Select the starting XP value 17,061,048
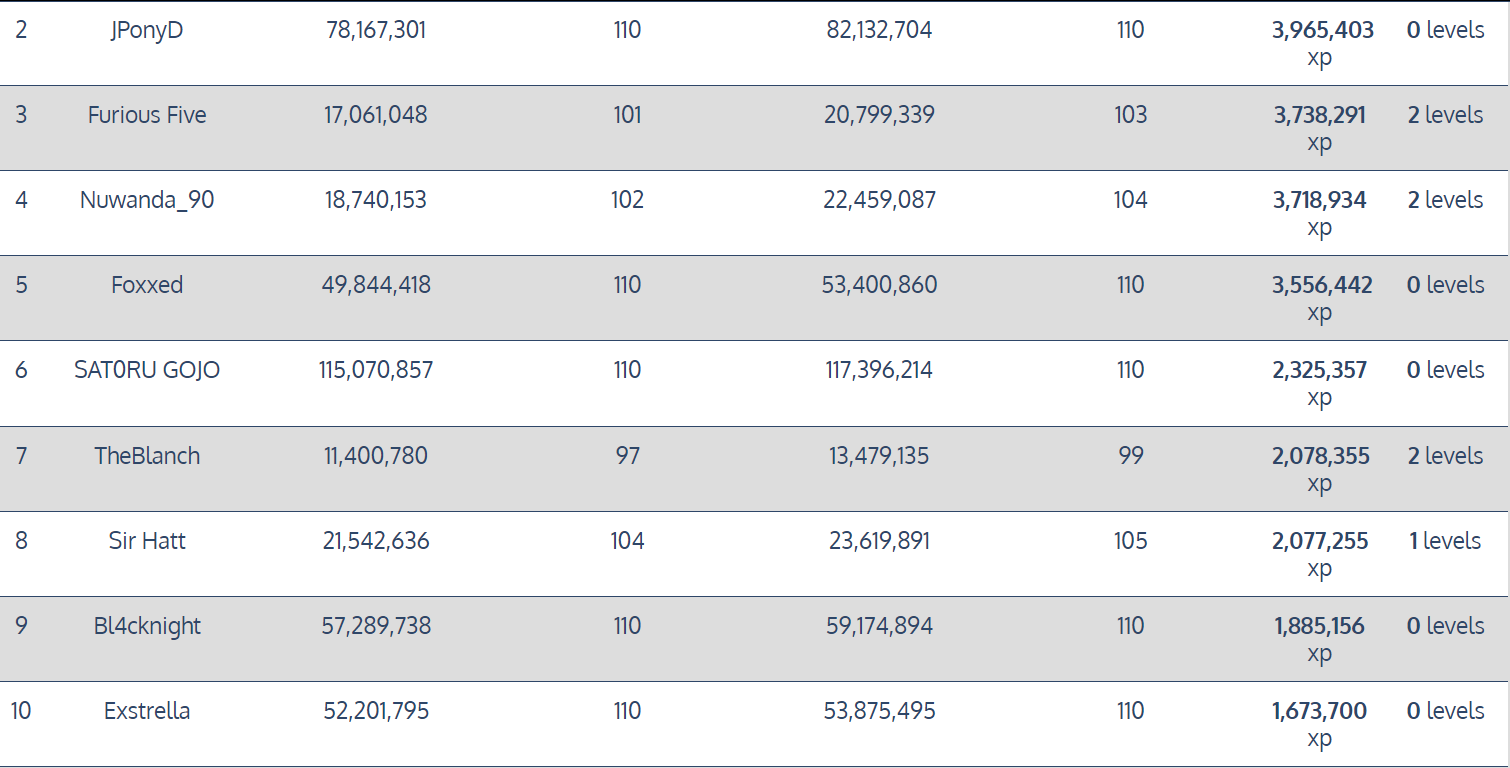 tap(375, 115)
